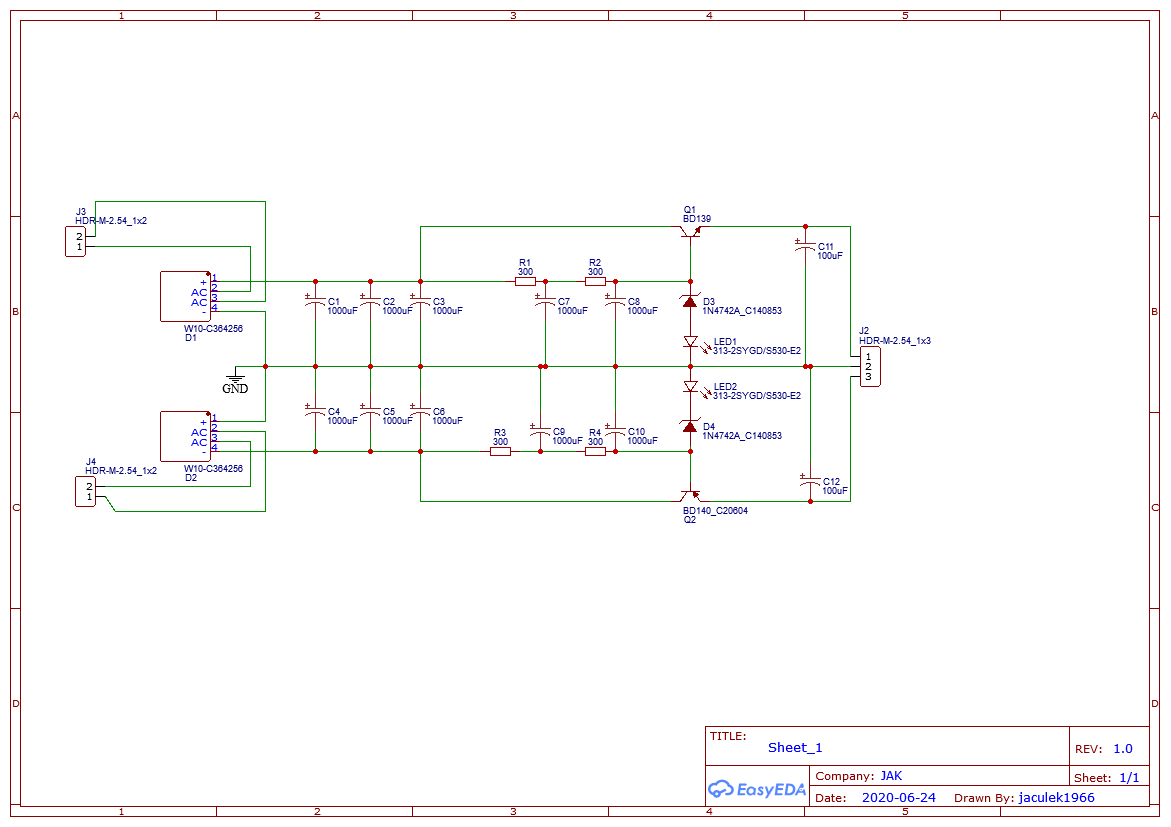
Task: Select the D2 bridge rectifier block
Action: pos(185,436)
